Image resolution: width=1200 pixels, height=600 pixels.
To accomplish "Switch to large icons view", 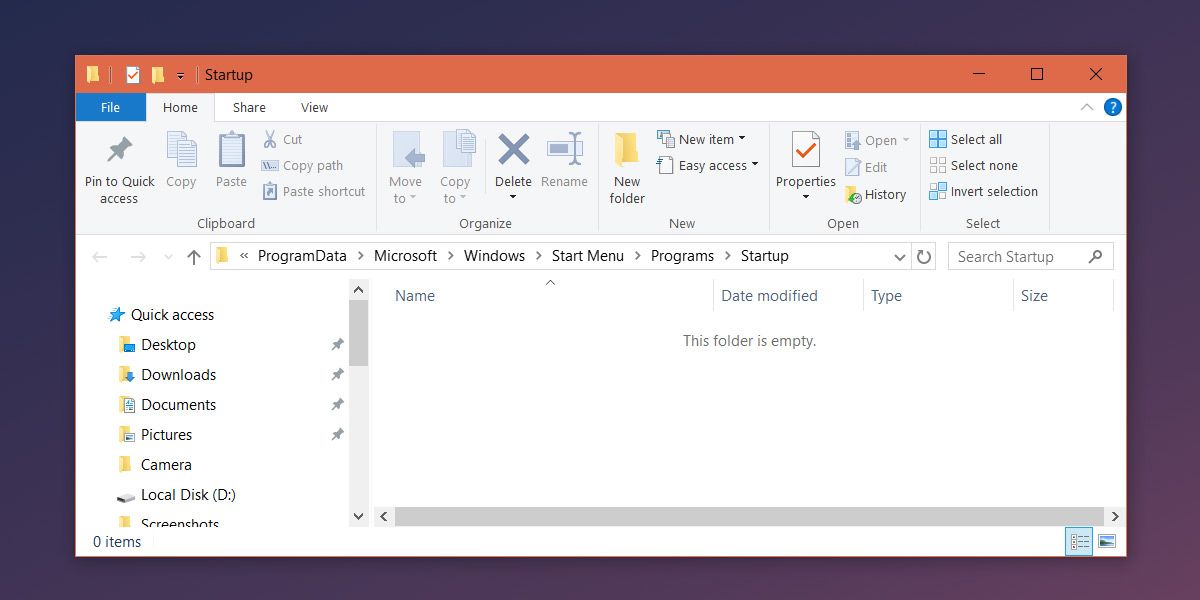I will 1106,541.
